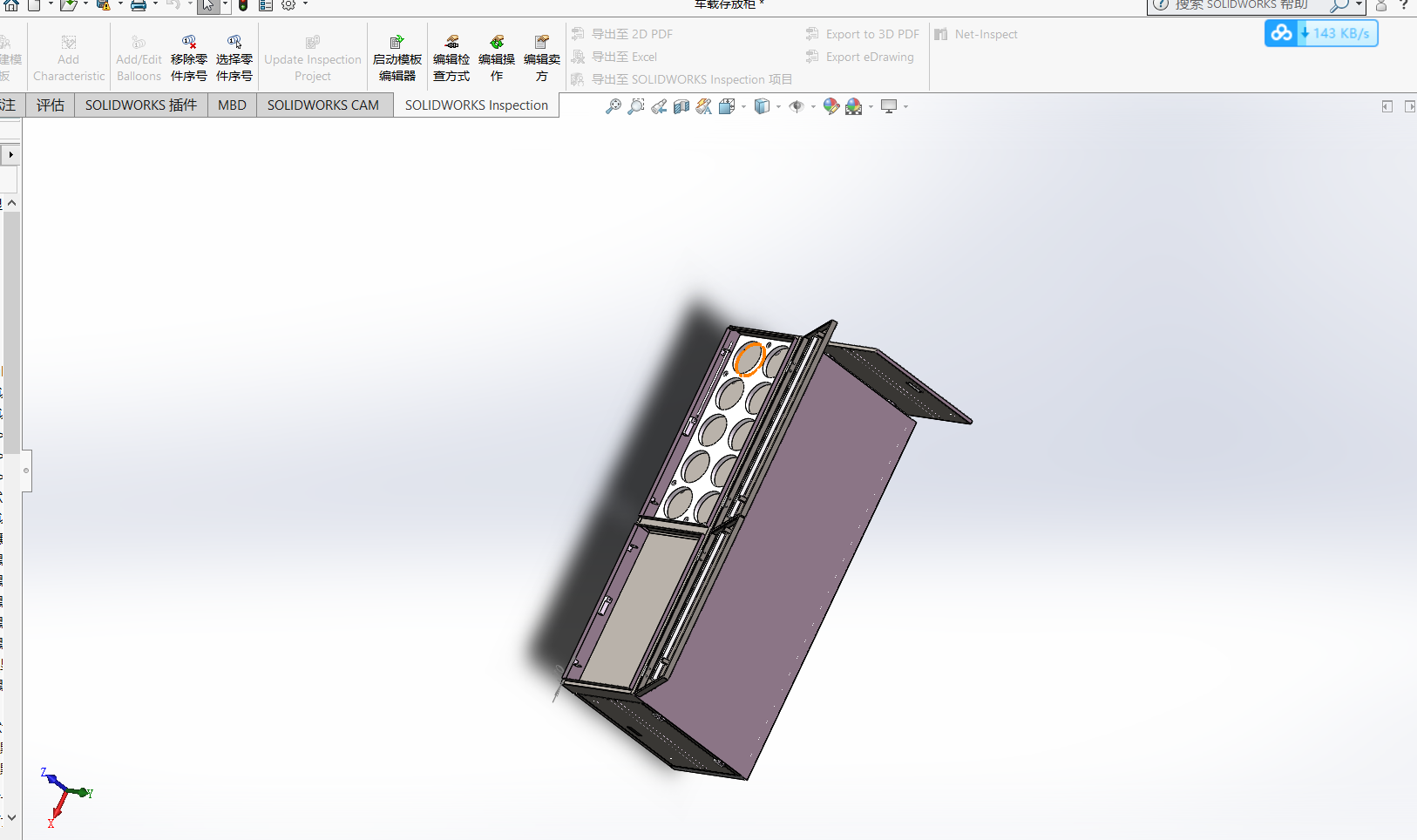Expand the Print dropdown arrow
The width and height of the screenshot is (1417, 840).
155,4
